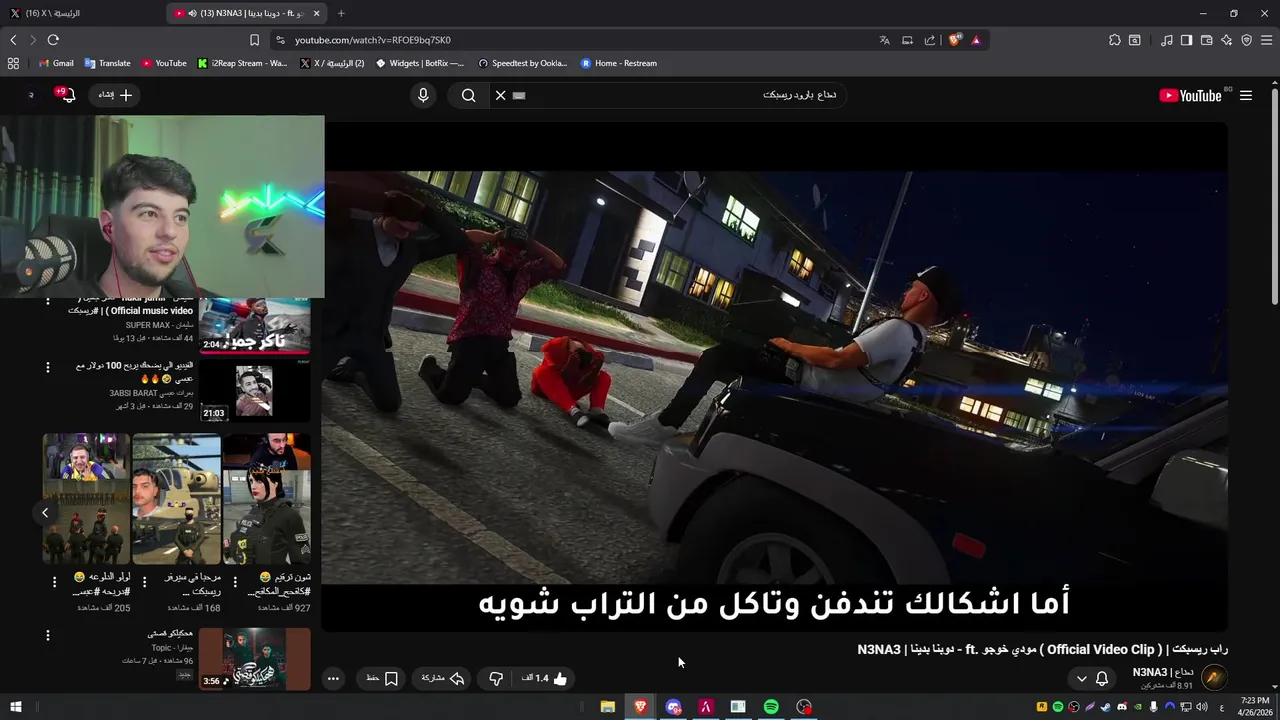Open options for the 168K views short
This screenshot has width=1280, height=720.
click(x=144, y=581)
